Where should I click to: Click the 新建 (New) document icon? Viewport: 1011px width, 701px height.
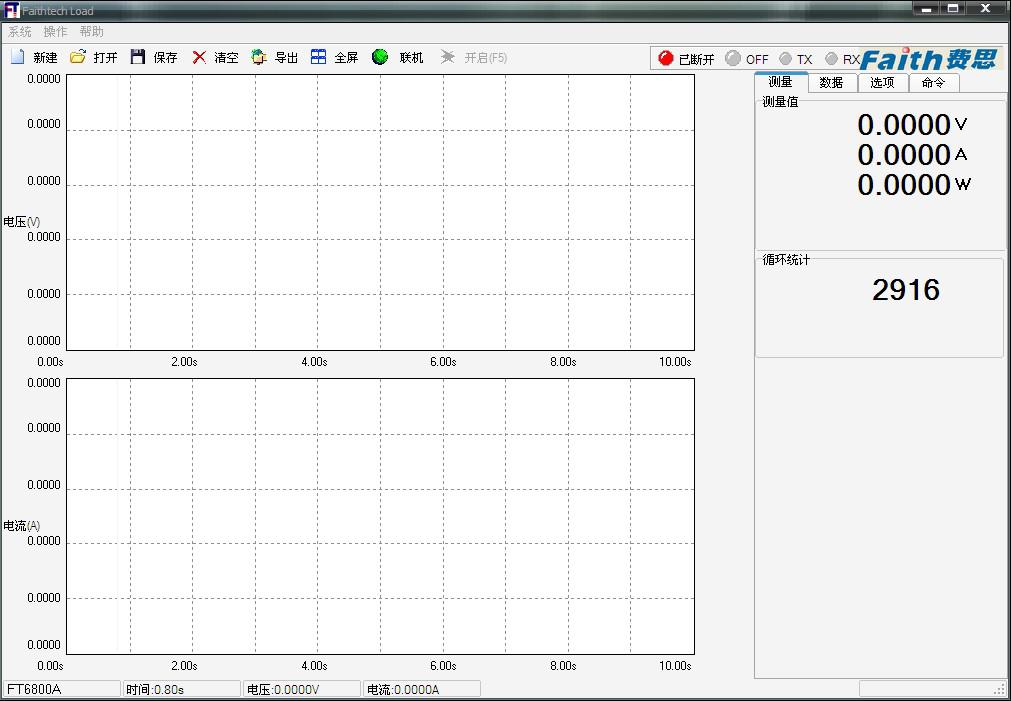pos(18,57)
